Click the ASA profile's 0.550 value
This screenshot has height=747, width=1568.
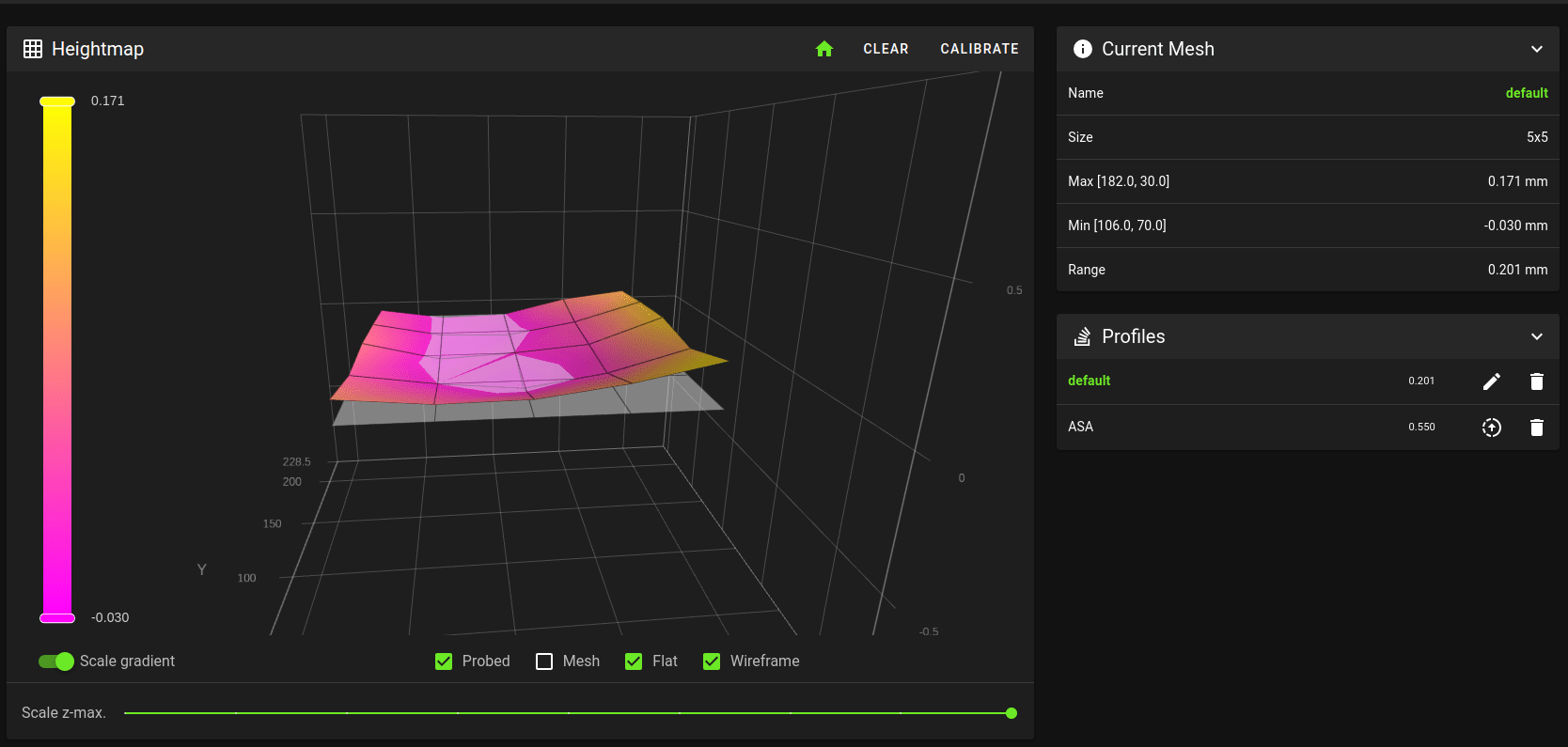click(x=1421, y=427)
